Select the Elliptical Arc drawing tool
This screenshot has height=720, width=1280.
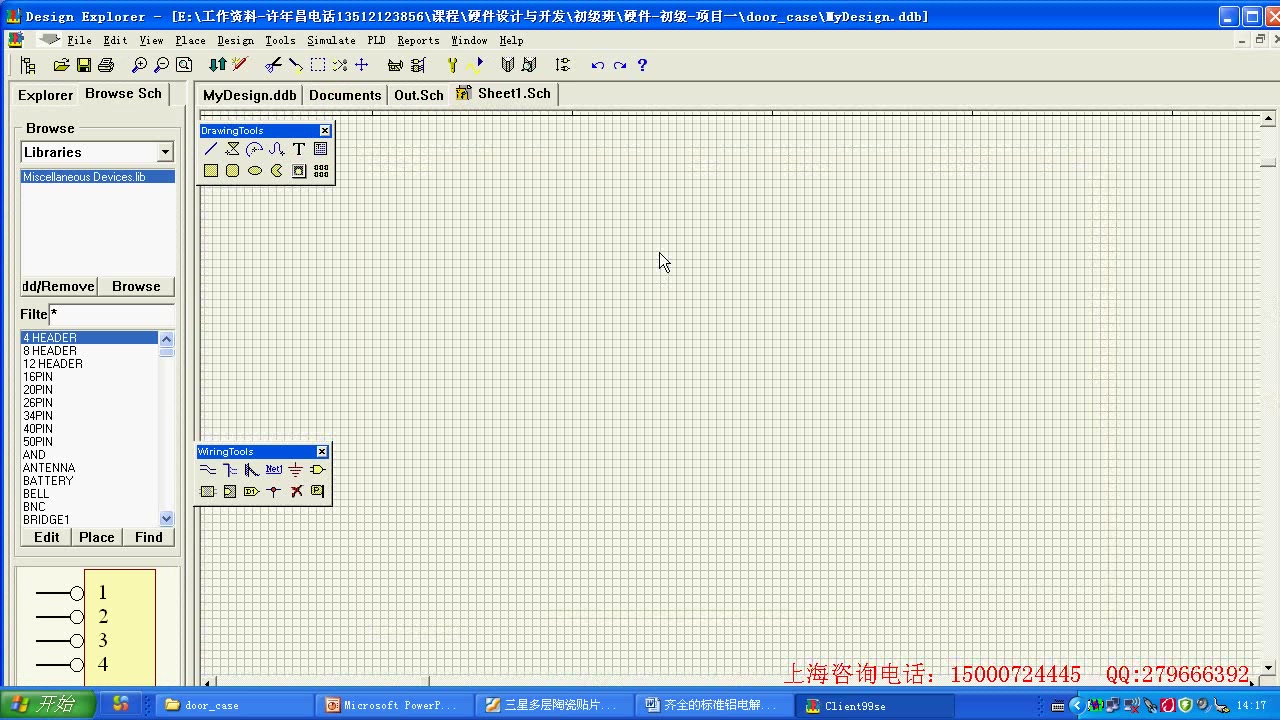pos(255,148)
